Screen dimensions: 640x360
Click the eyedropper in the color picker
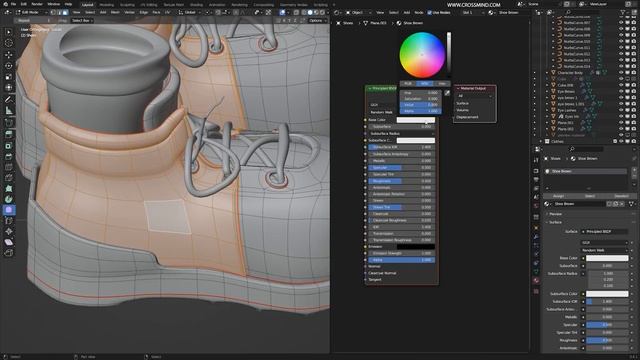click(x=447, y=93)
